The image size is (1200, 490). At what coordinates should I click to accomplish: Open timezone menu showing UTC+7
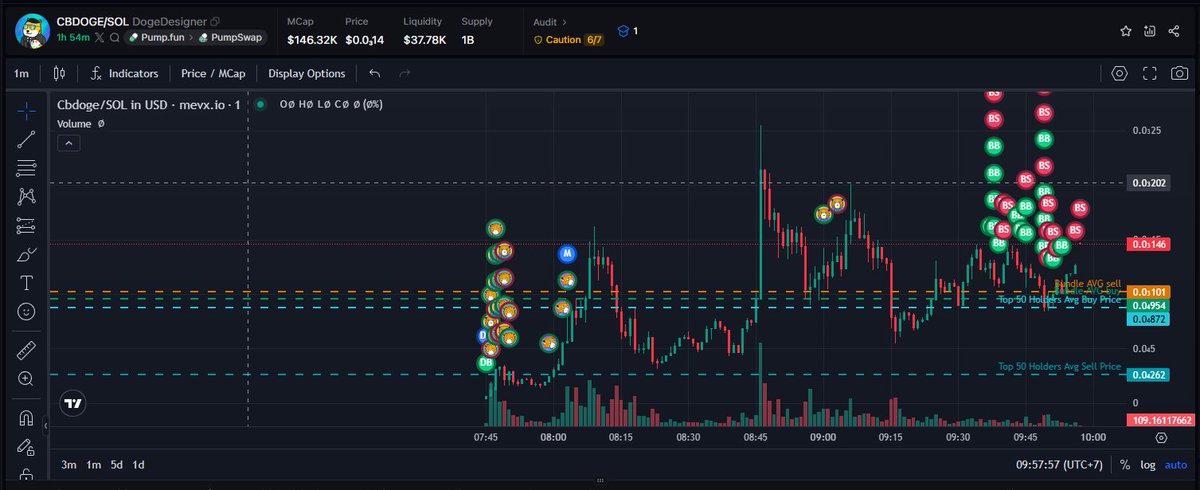(1059, 464)
